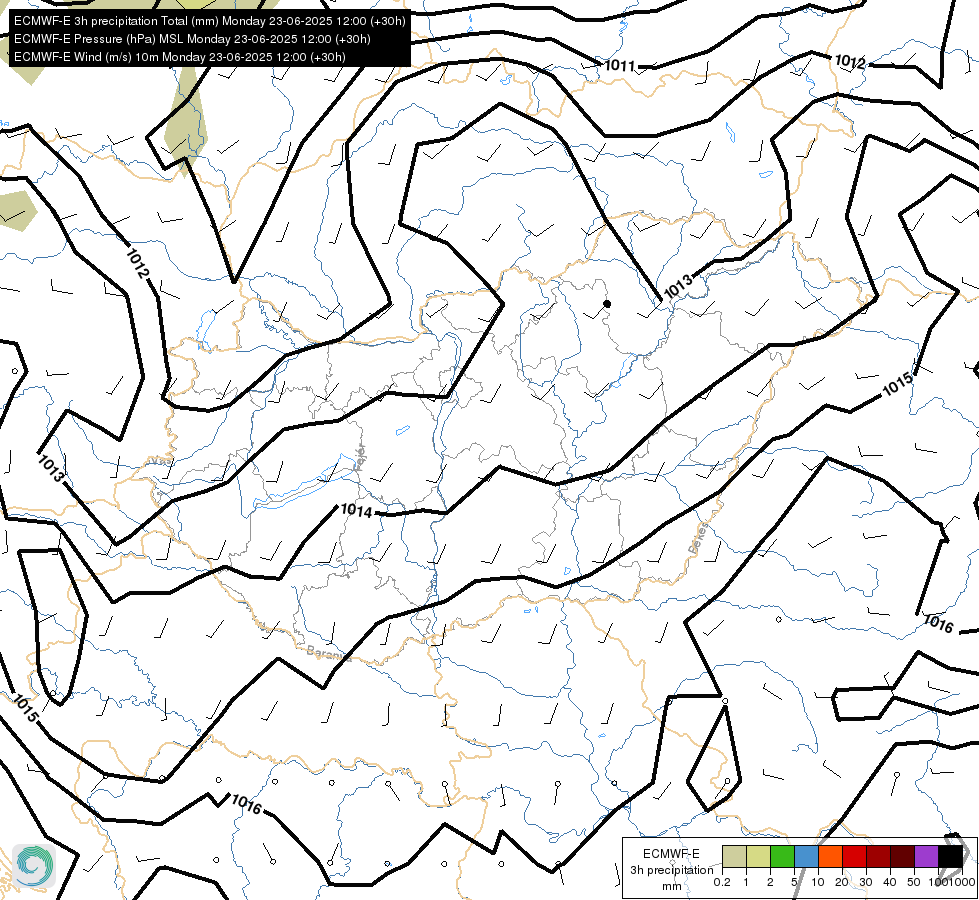The height and width of the screenshot is (900, 979).
Task: Click the Békés county label
Action: click(x=699, y=538)
